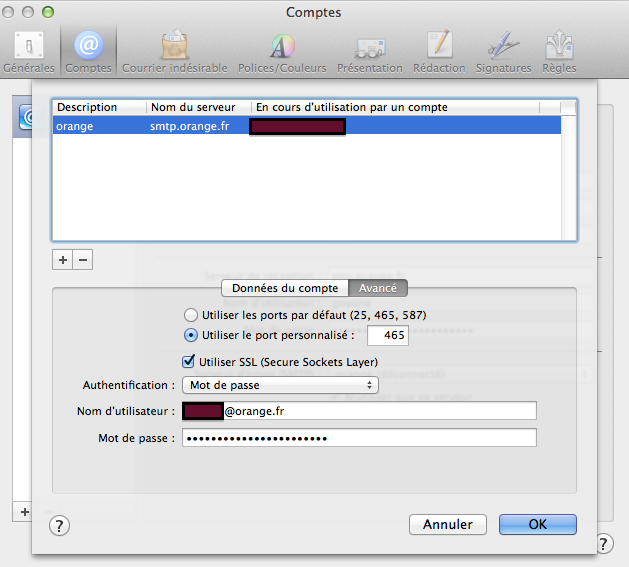
Task: Open help for the SMTP server sheet
Action: coord(59,525)
